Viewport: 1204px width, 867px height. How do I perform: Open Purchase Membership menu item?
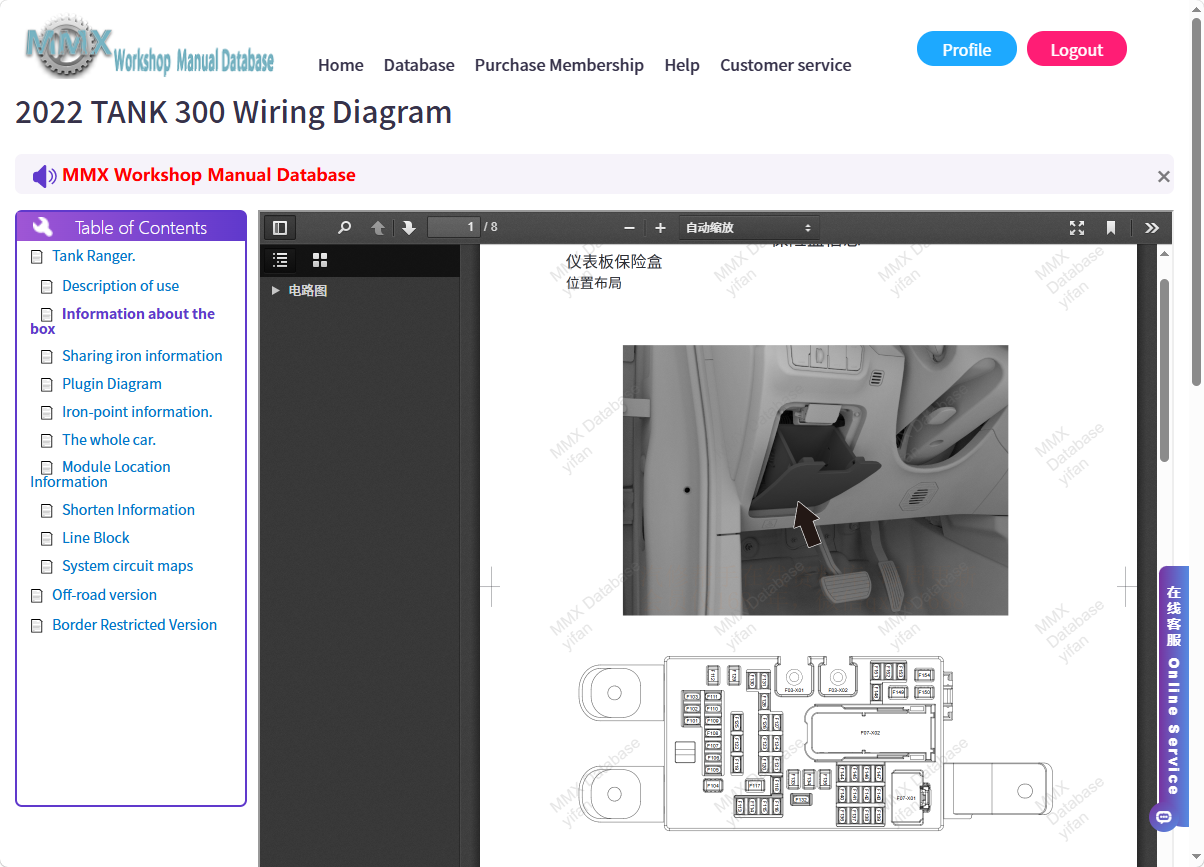pos(559,65)
